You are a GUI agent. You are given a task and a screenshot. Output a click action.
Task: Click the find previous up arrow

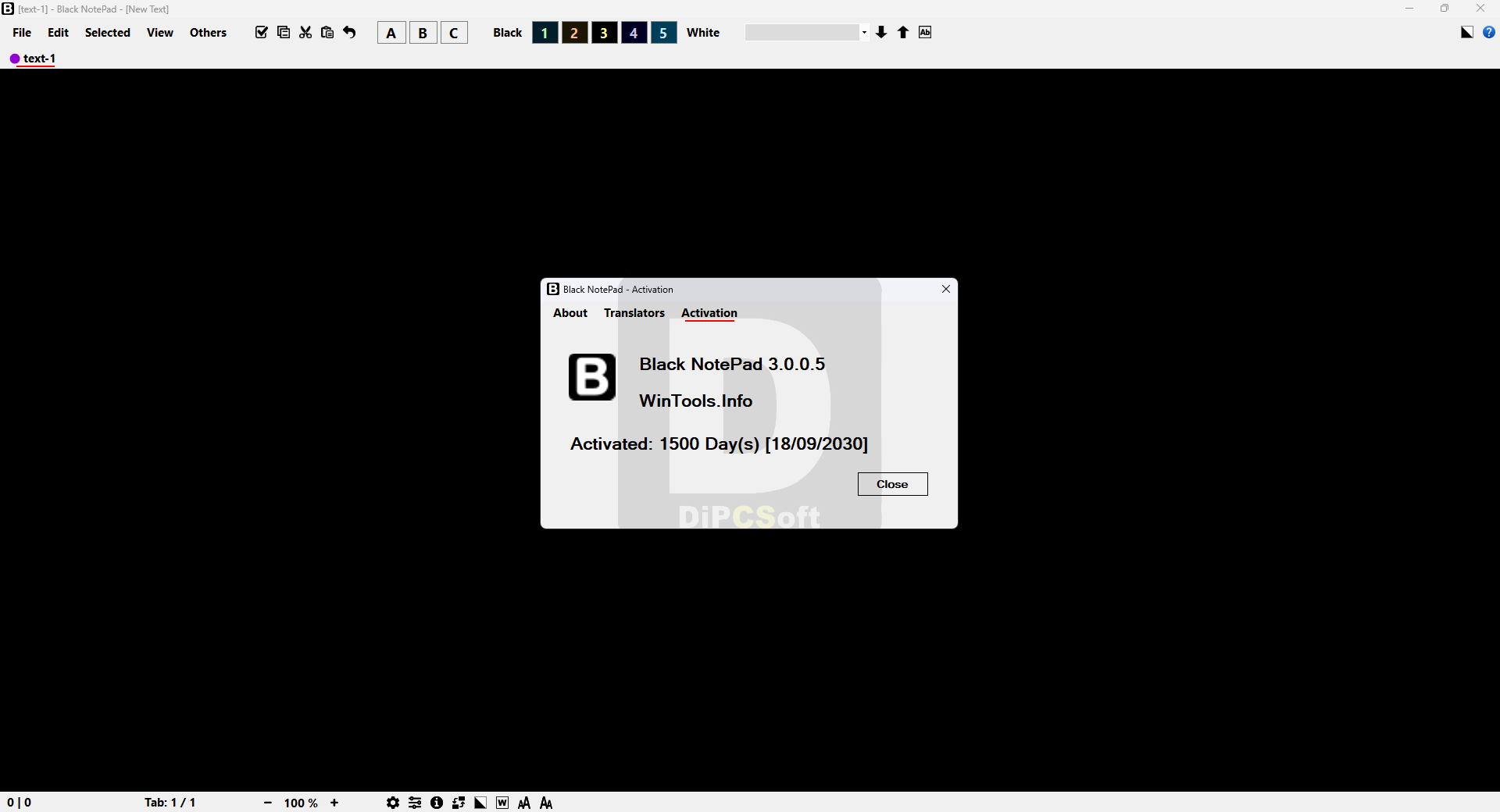903,32
